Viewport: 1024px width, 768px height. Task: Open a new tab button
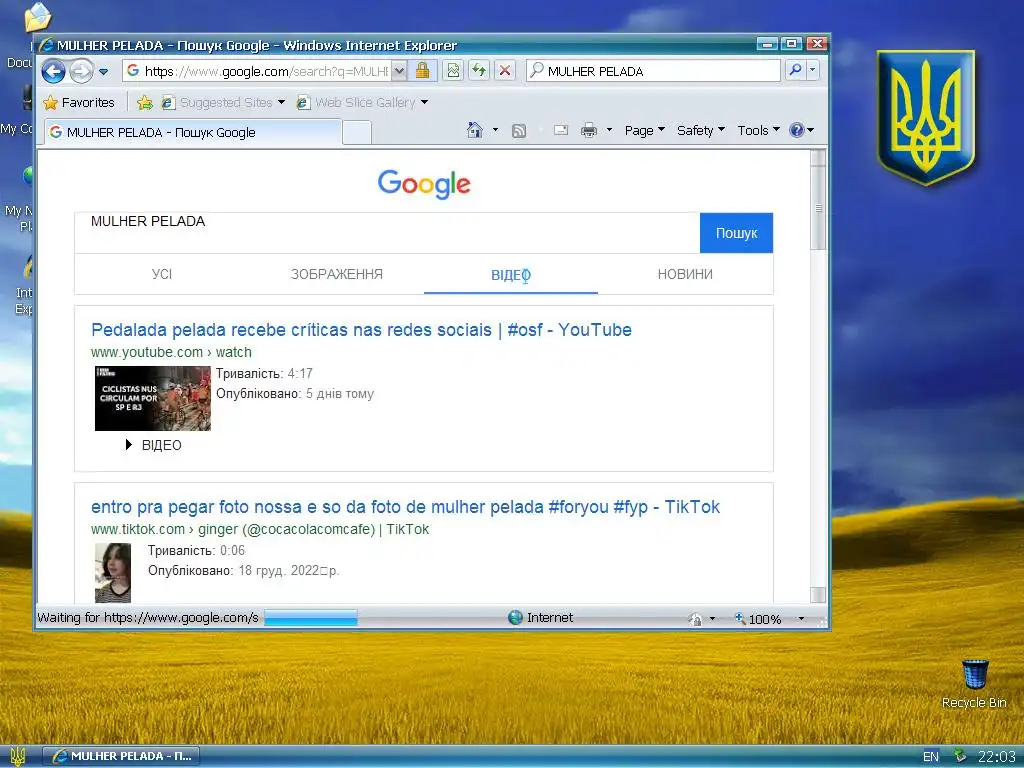357,133
